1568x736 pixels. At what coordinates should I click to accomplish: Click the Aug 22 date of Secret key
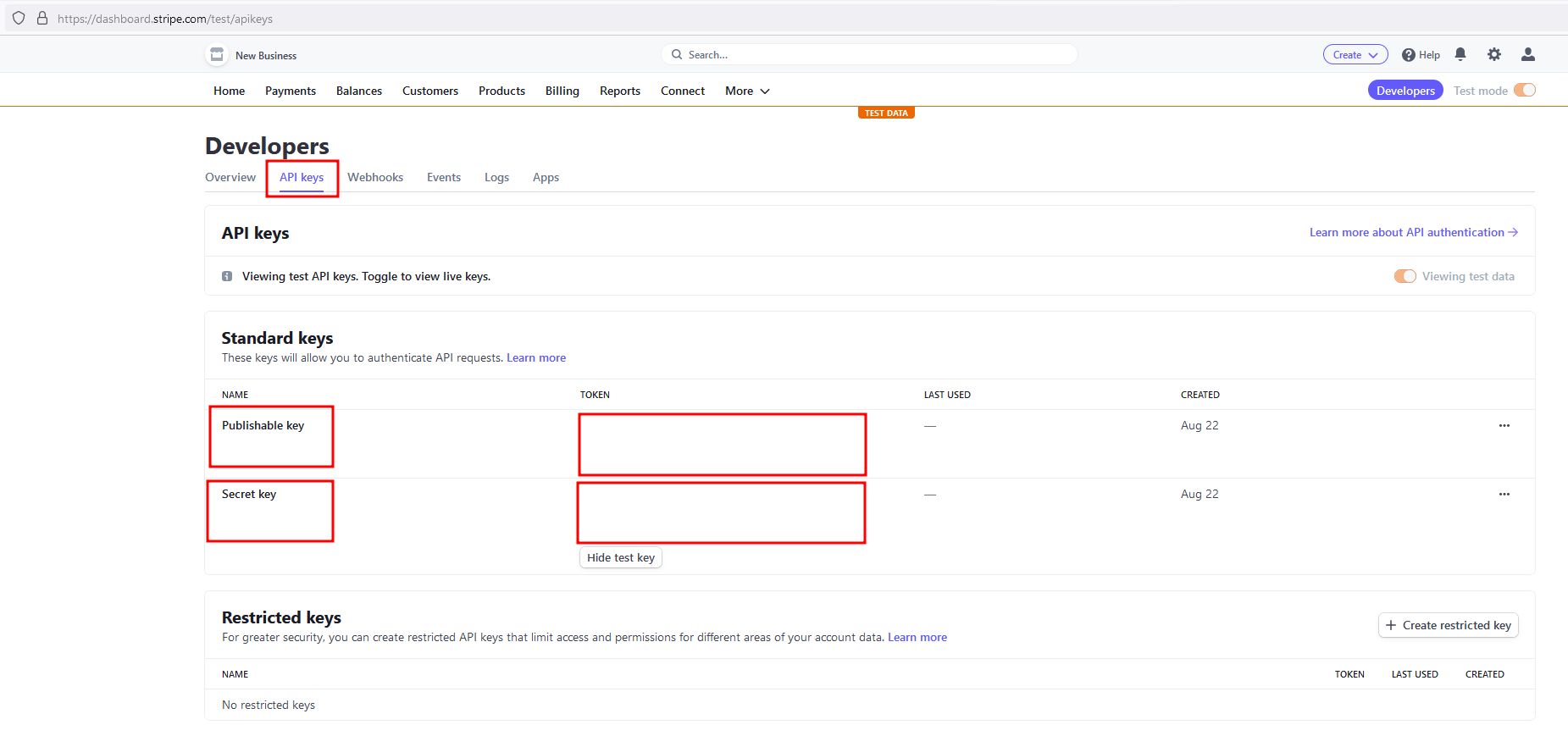(x=1200, y=494)
